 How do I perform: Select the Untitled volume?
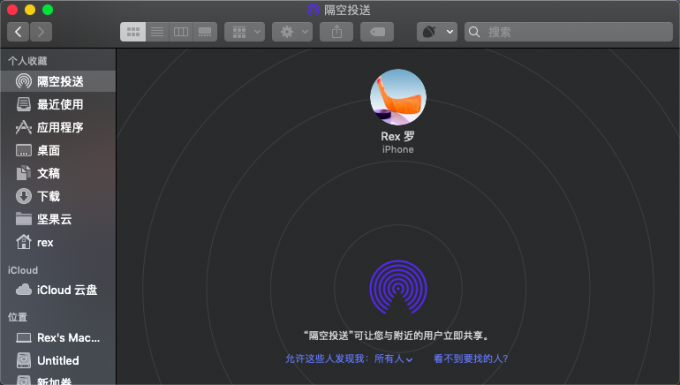coord(58,360)
